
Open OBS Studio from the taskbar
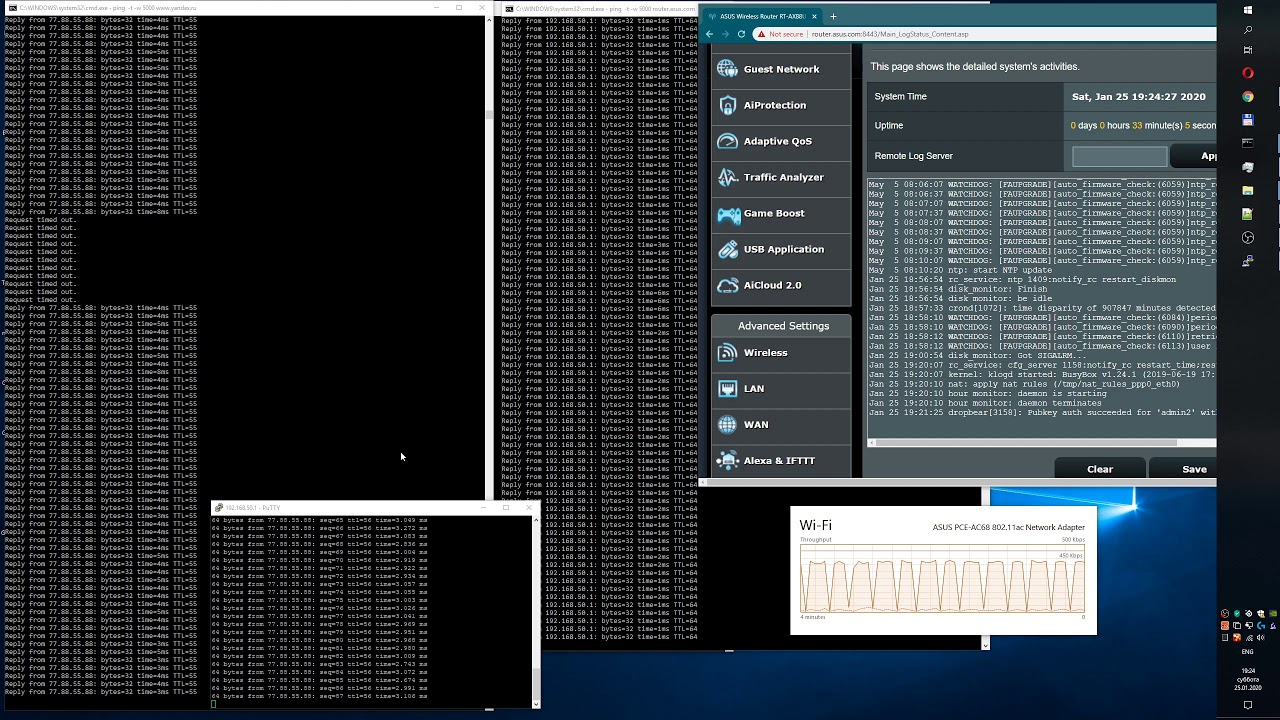(1248, 238)
